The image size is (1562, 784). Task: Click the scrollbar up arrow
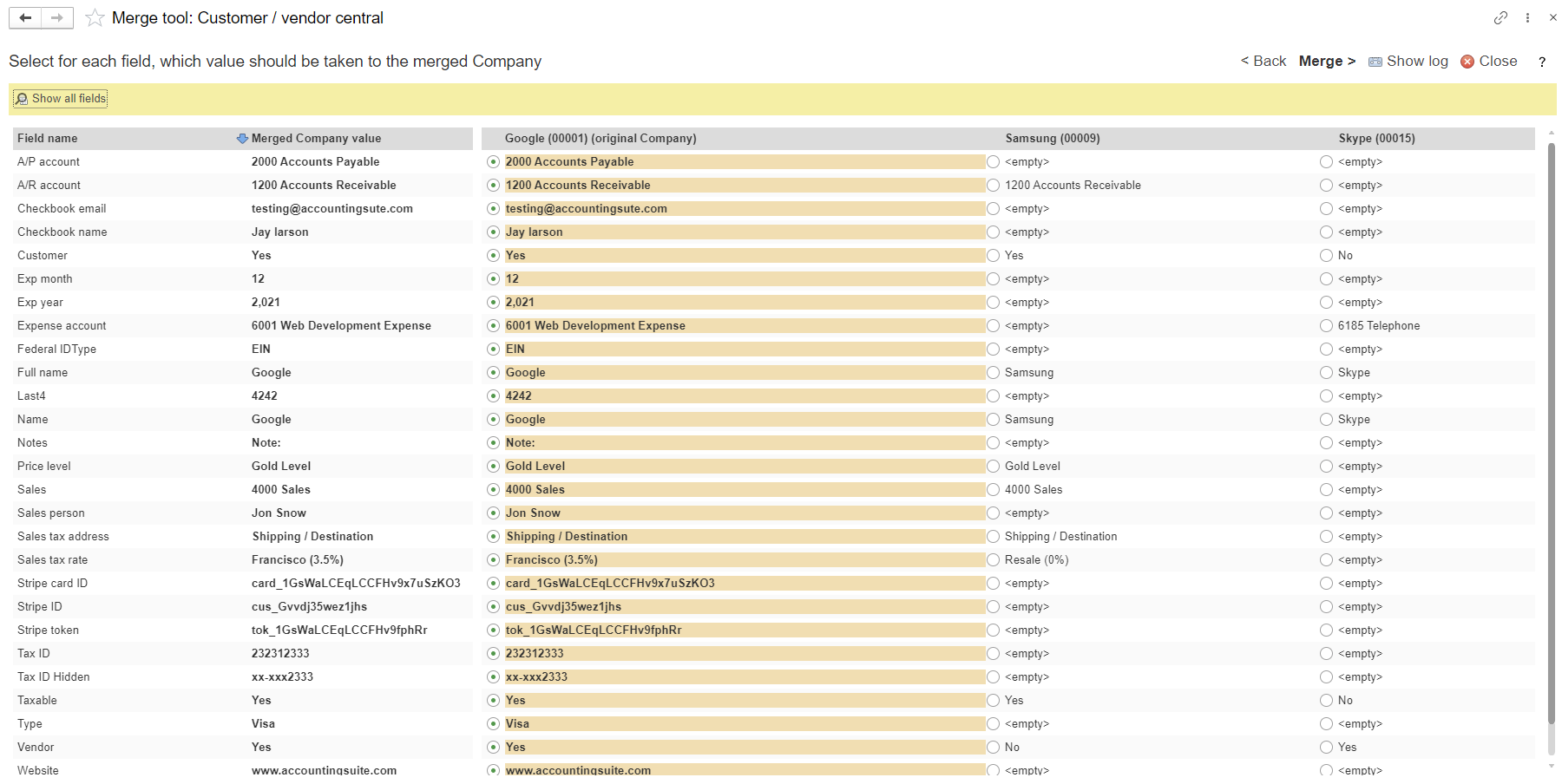tap(1552, 134)
